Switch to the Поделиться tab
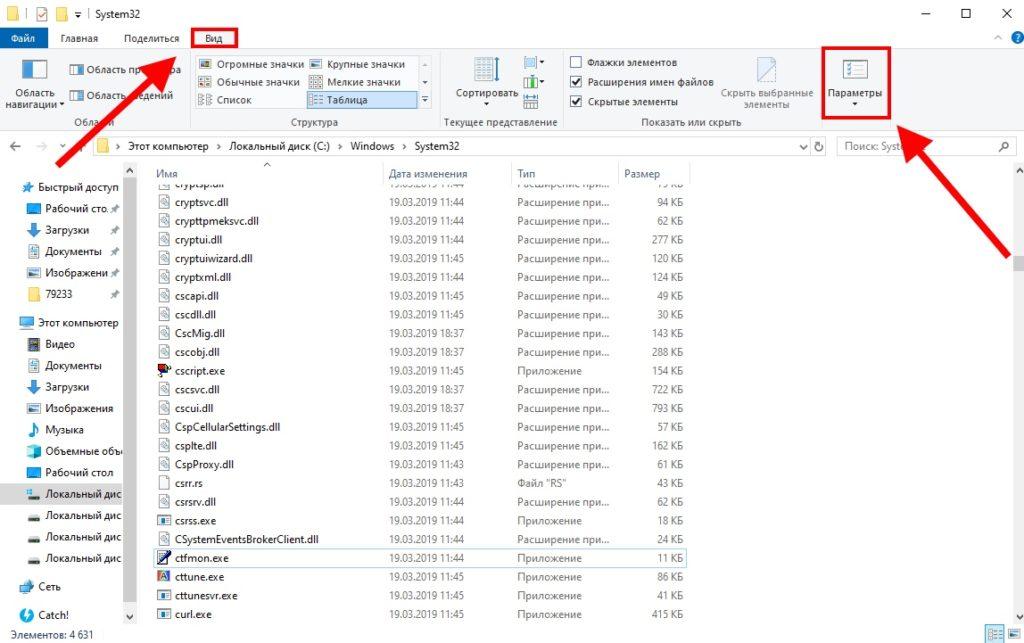 [152, 38]
